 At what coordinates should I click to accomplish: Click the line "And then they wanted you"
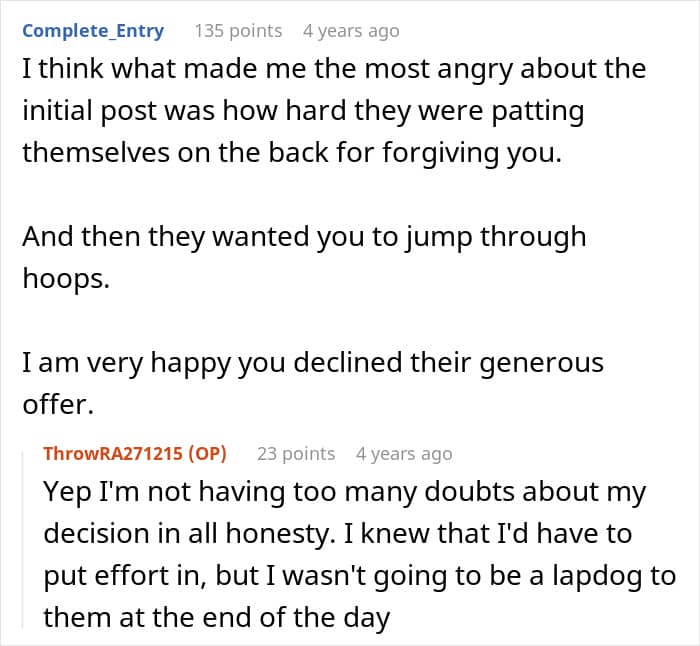pos(304,237)
